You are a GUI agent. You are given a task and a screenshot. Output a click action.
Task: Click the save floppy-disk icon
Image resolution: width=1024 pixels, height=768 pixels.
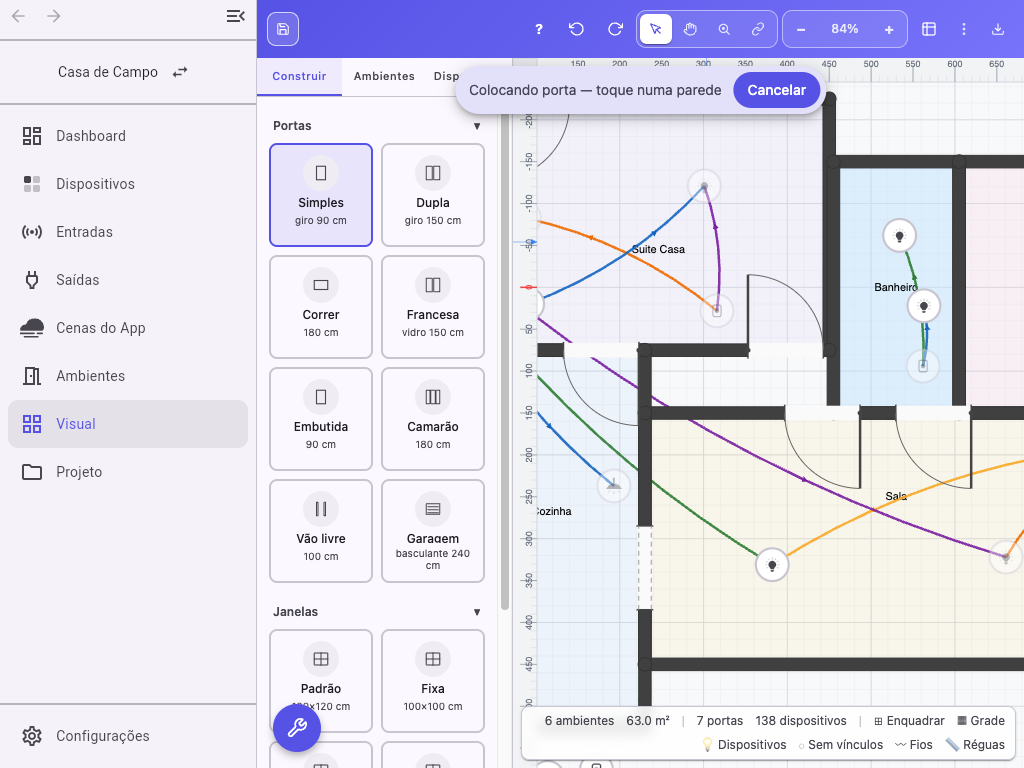pyautogui.click(x=283, y=29)
